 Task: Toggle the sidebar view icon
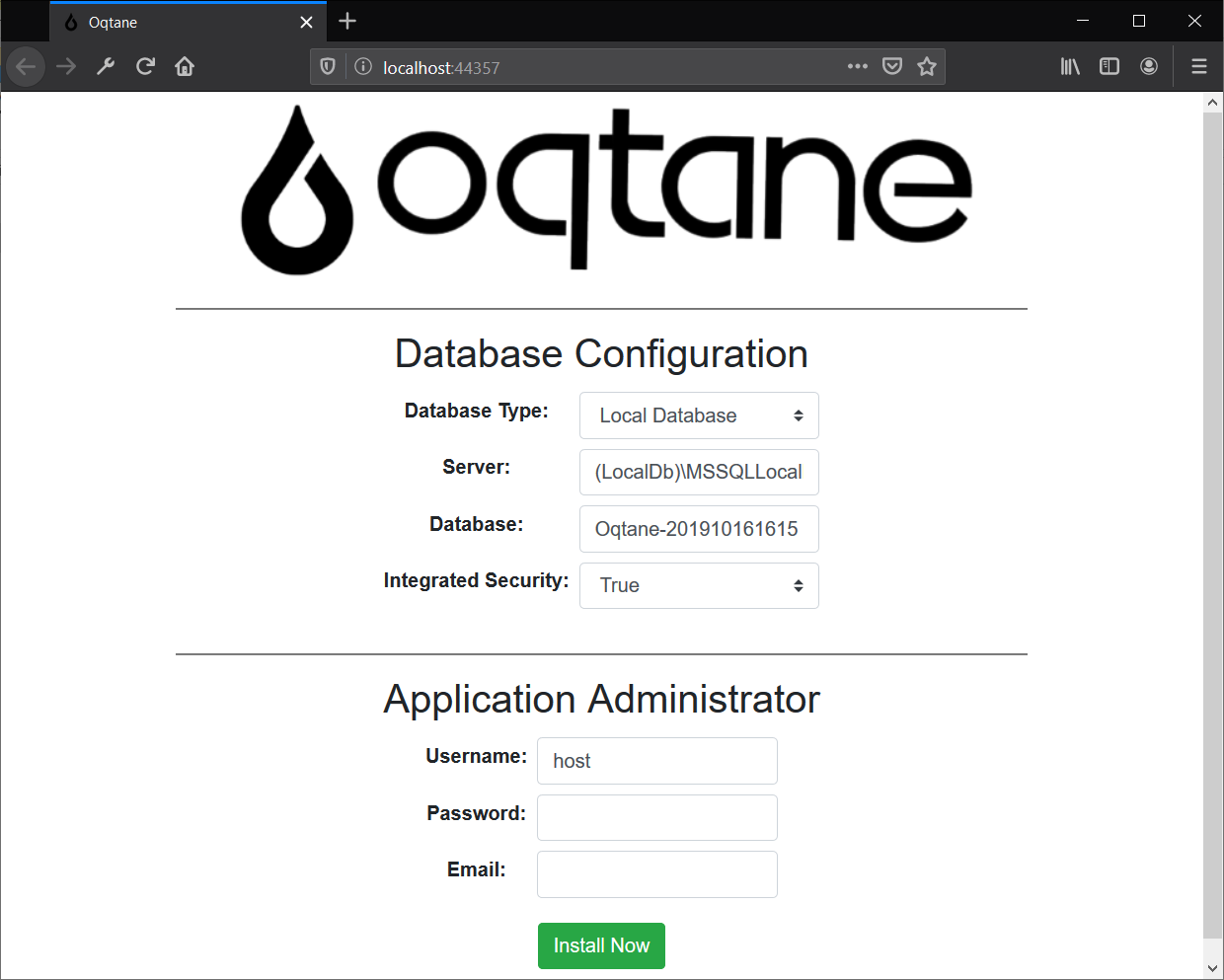[1109, 66]
